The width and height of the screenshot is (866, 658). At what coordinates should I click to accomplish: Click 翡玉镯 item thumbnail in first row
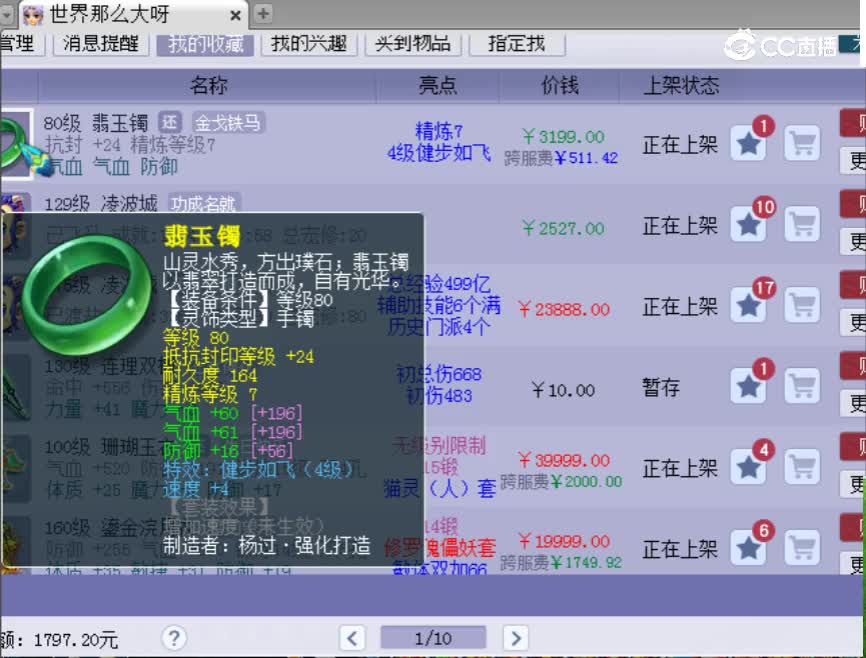15,144
